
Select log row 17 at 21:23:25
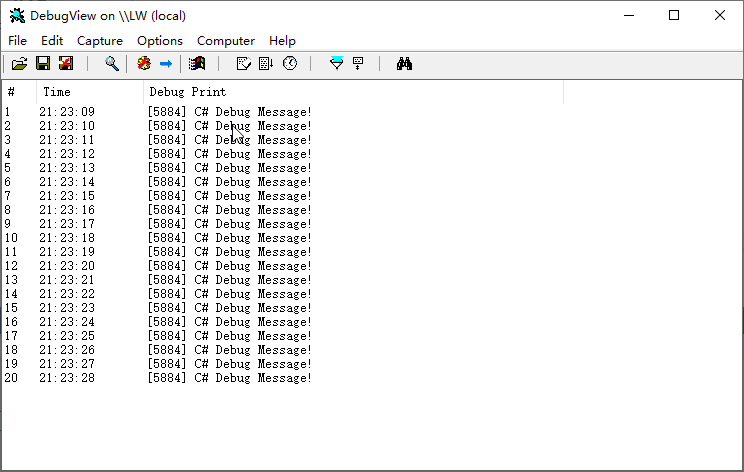(158, 336)
